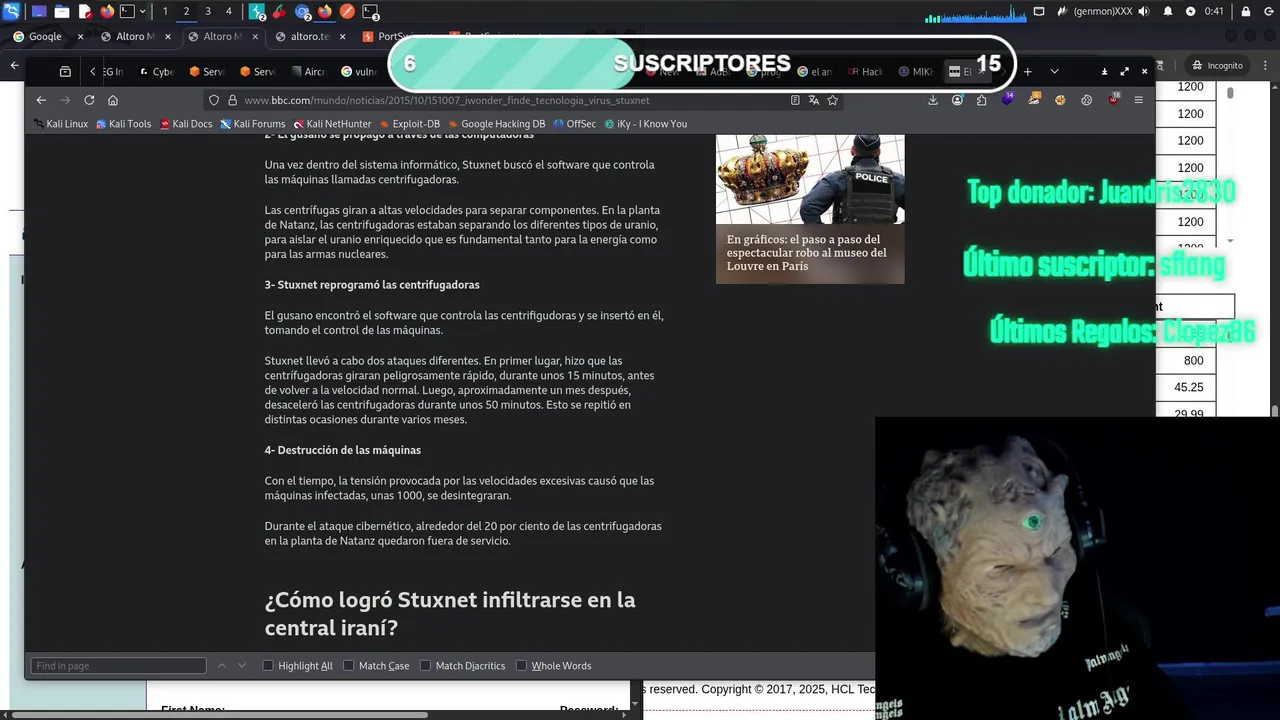The image size is (1280, 720).
Task: Close the Google tab in Chrome
Action: click(x=81, y=36)
